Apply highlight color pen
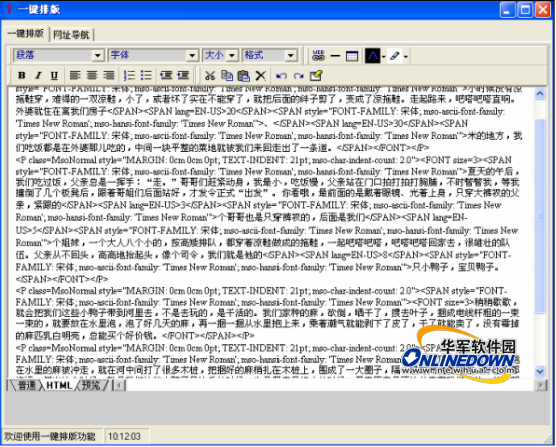556x447 pixels. pos(395,56)
